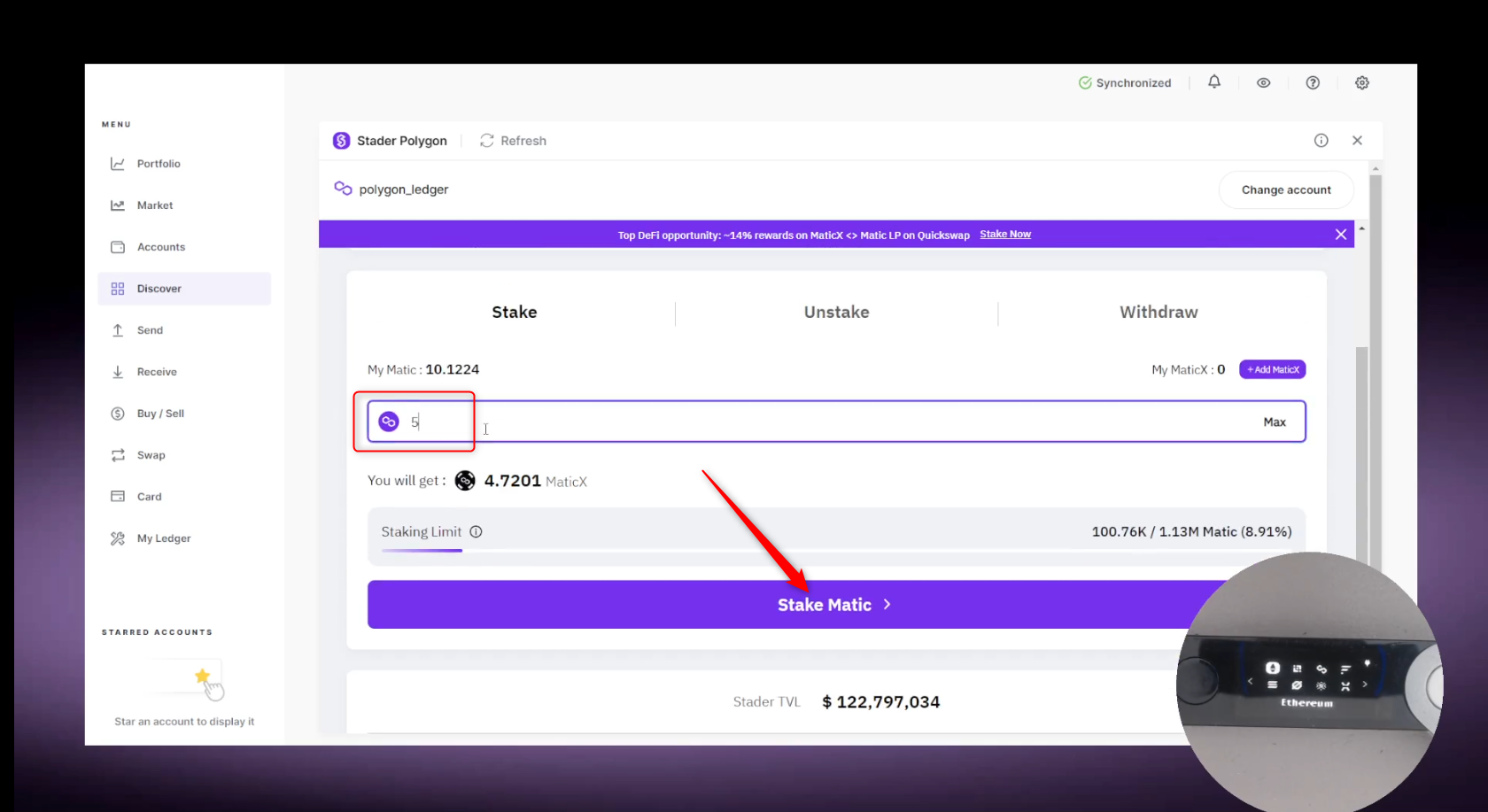Click the Matic token icon in input

(389, 421)
